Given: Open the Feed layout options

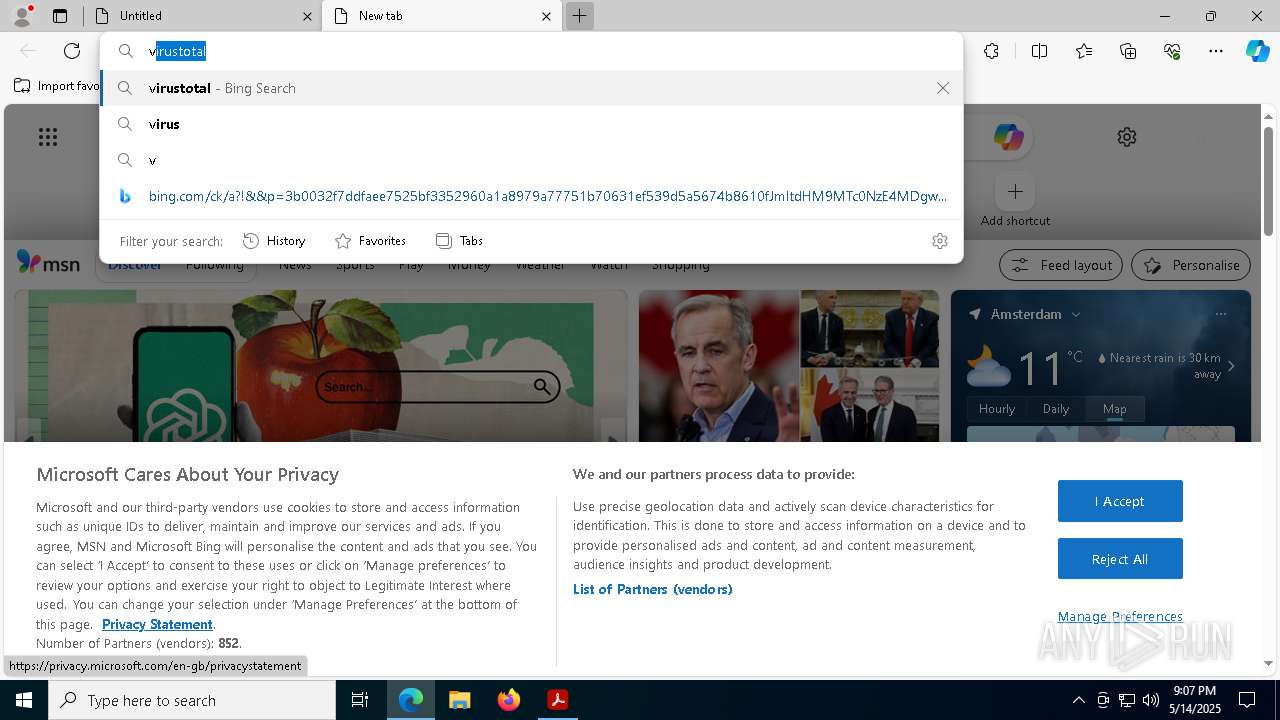Looking at the screenshot, I should click(1061, 265).
